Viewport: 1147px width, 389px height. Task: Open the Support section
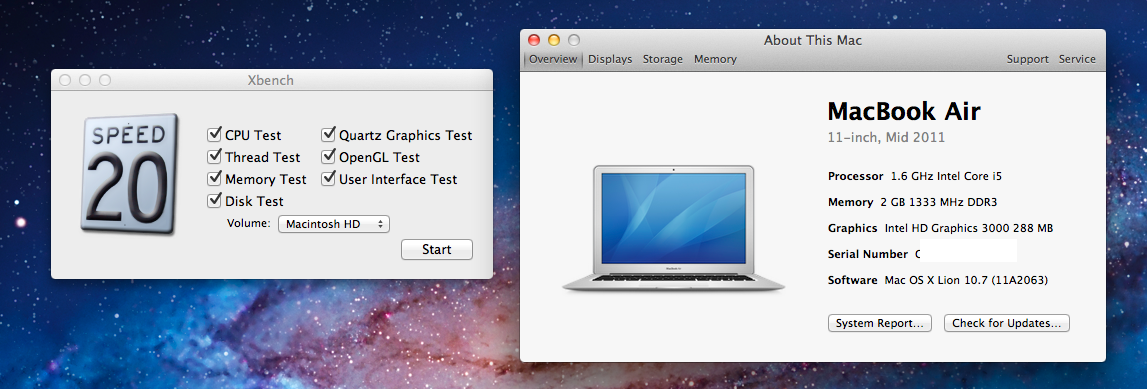point(1028,59)
